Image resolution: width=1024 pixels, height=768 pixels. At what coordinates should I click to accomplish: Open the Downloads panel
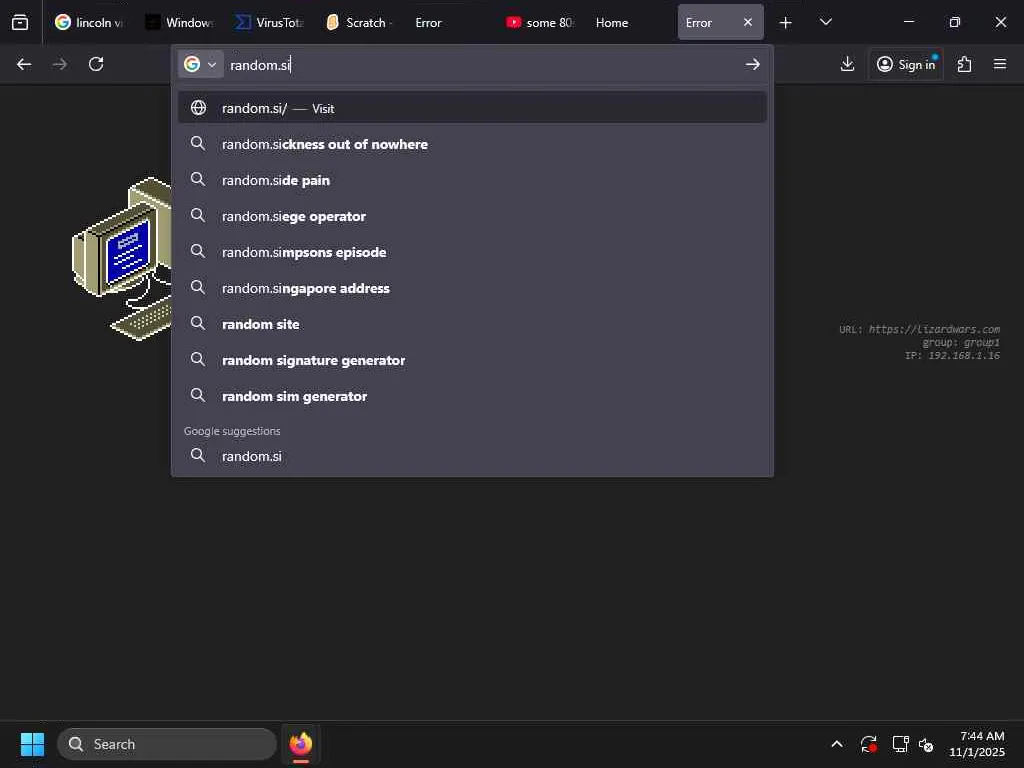847,64
